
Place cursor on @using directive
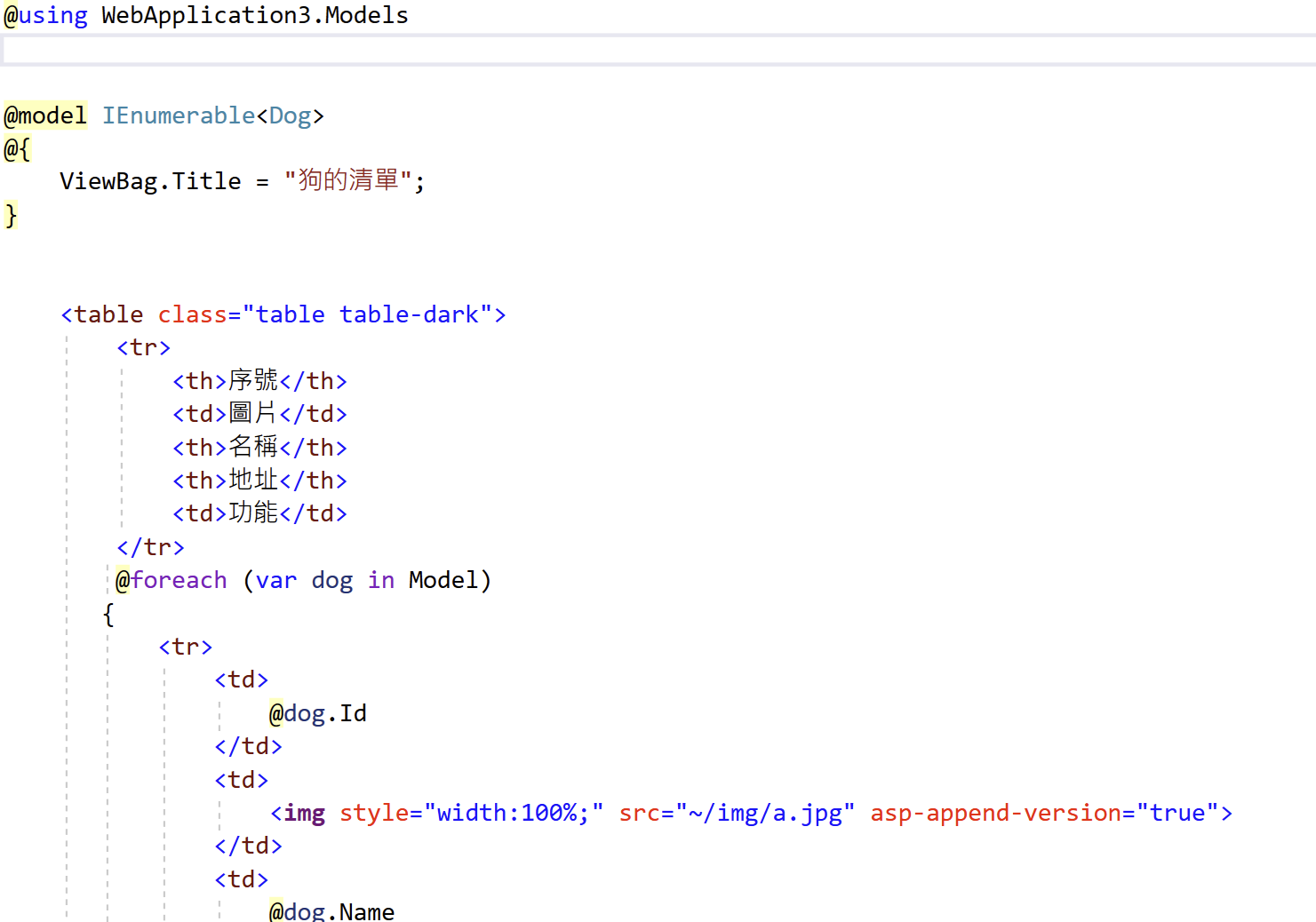(45, 14)
